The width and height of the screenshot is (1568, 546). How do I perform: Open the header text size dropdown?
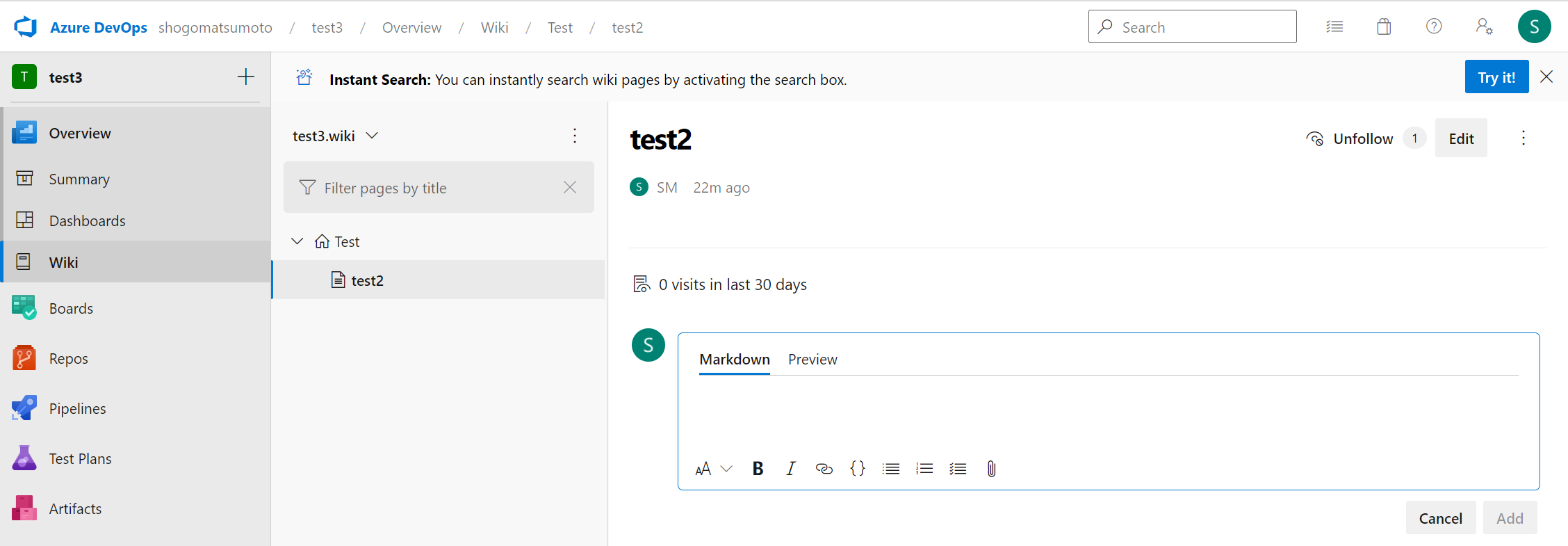point(714,469)
